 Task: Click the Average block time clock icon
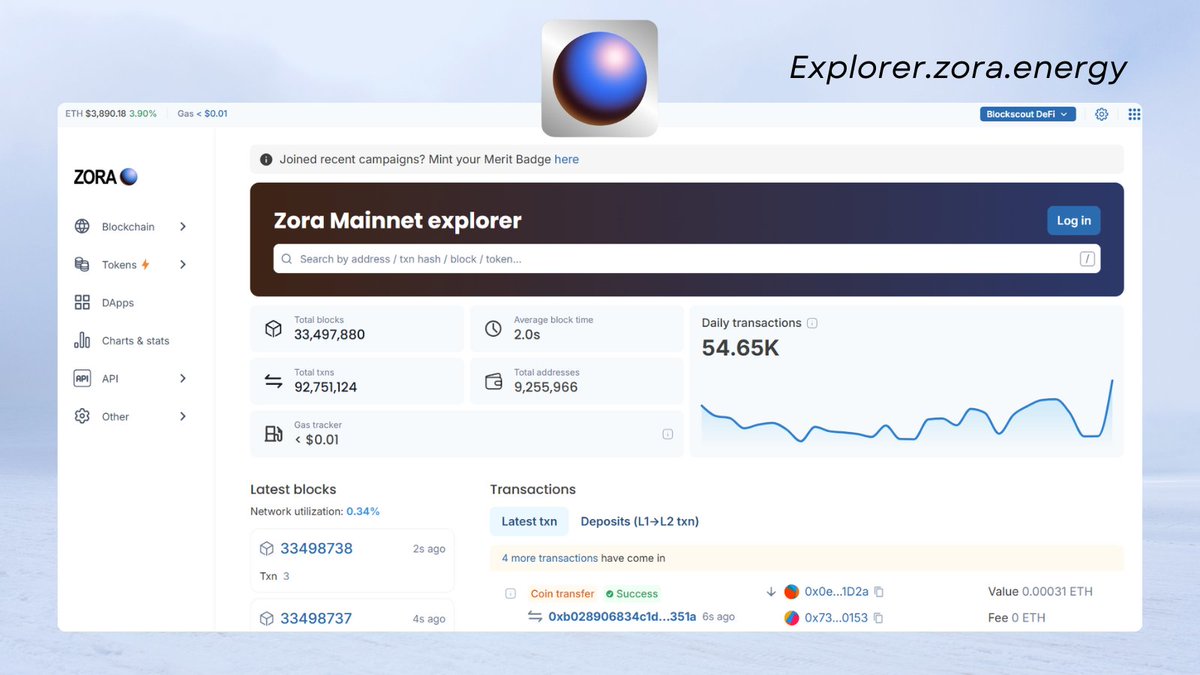point(493,329)
